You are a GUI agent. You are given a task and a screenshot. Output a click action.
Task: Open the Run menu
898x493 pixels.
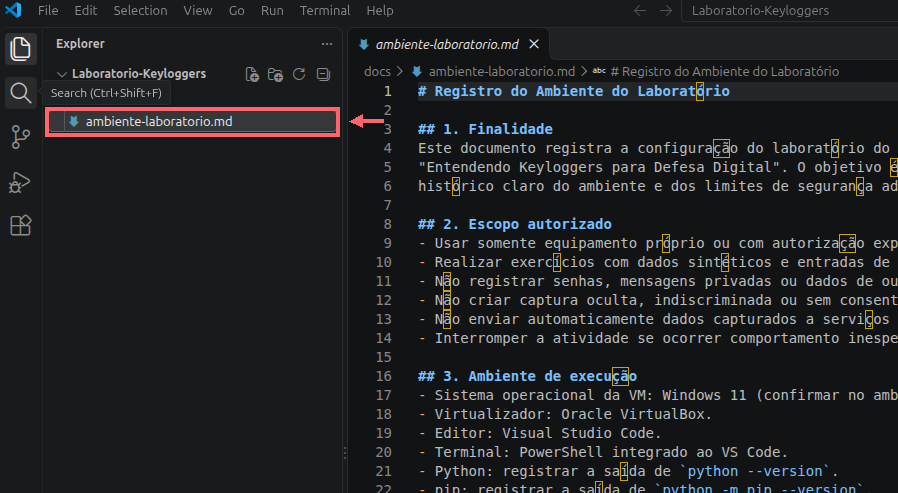tap(272, 10)
